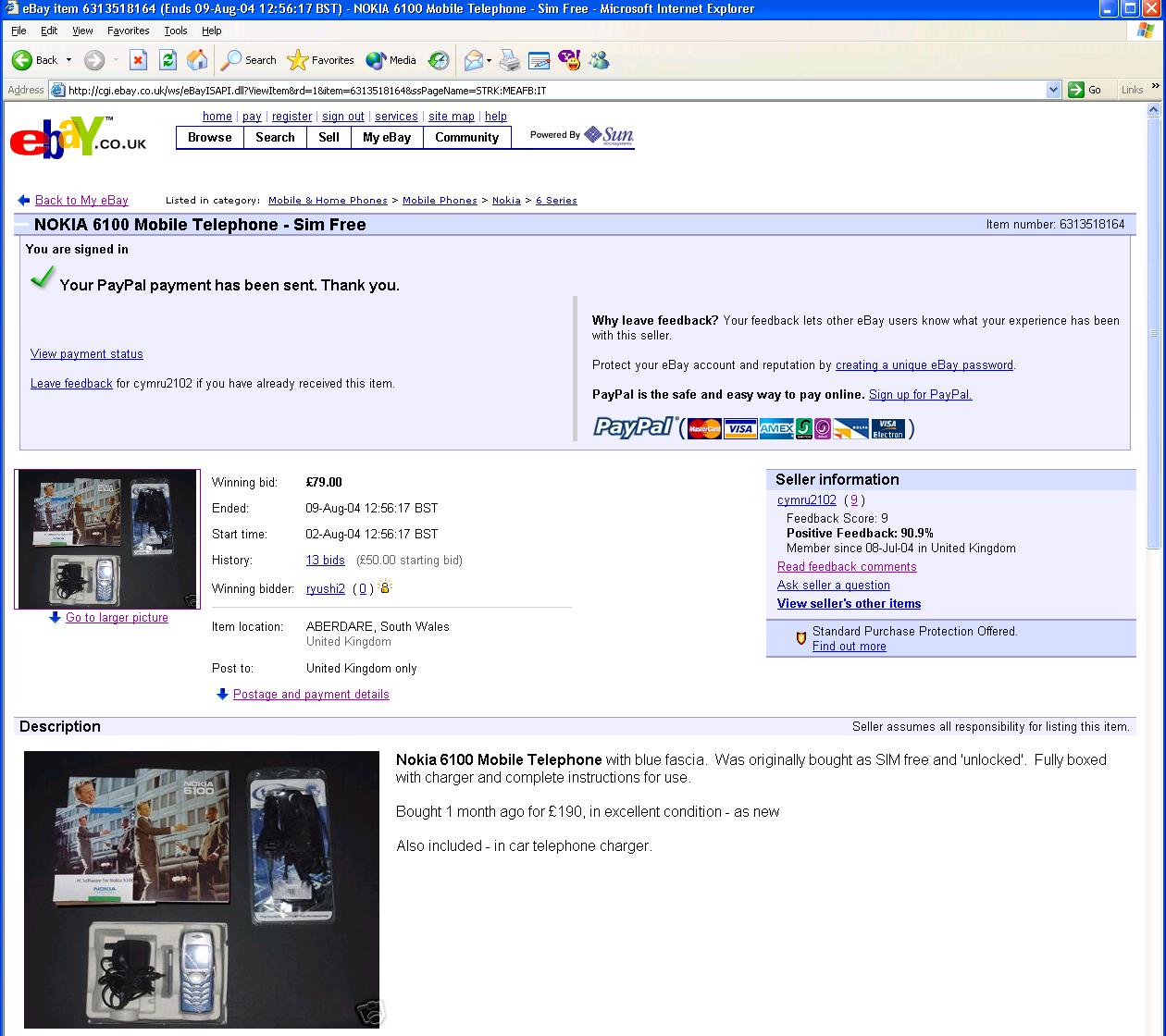Open the Mail button dropdown arrow

(489, 60)
